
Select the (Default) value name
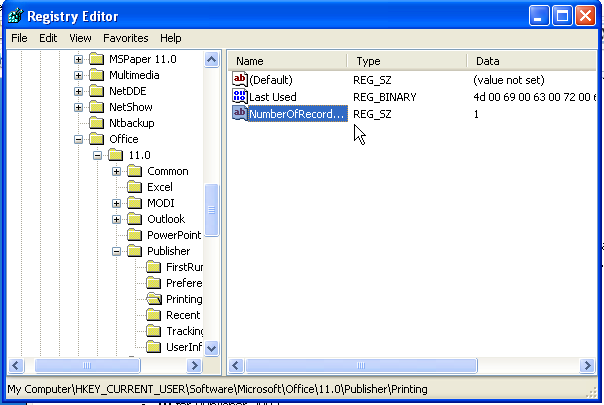click(x=271, y=80)
